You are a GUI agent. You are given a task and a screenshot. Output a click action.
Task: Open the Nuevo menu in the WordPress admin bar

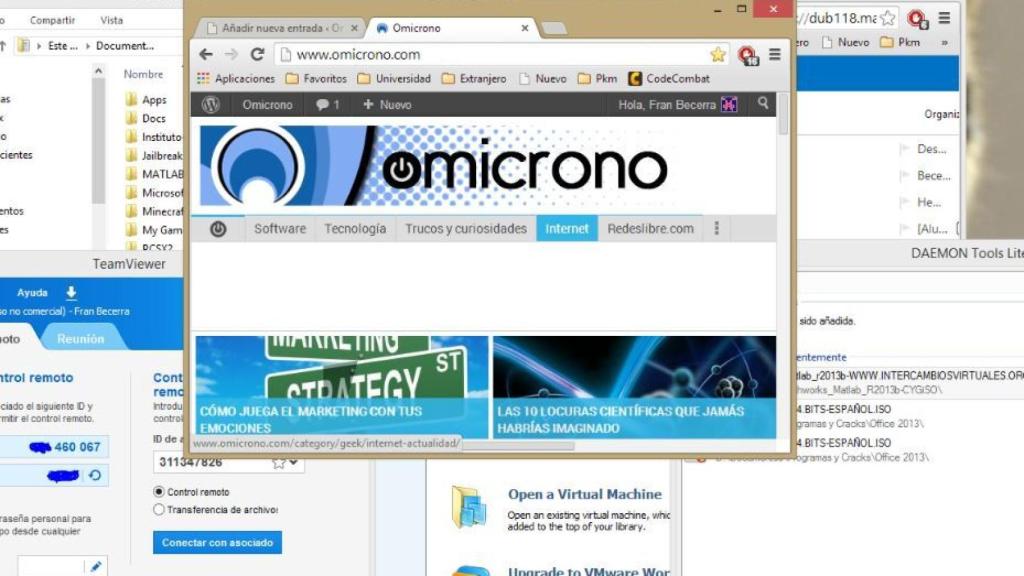click(387, 105)
